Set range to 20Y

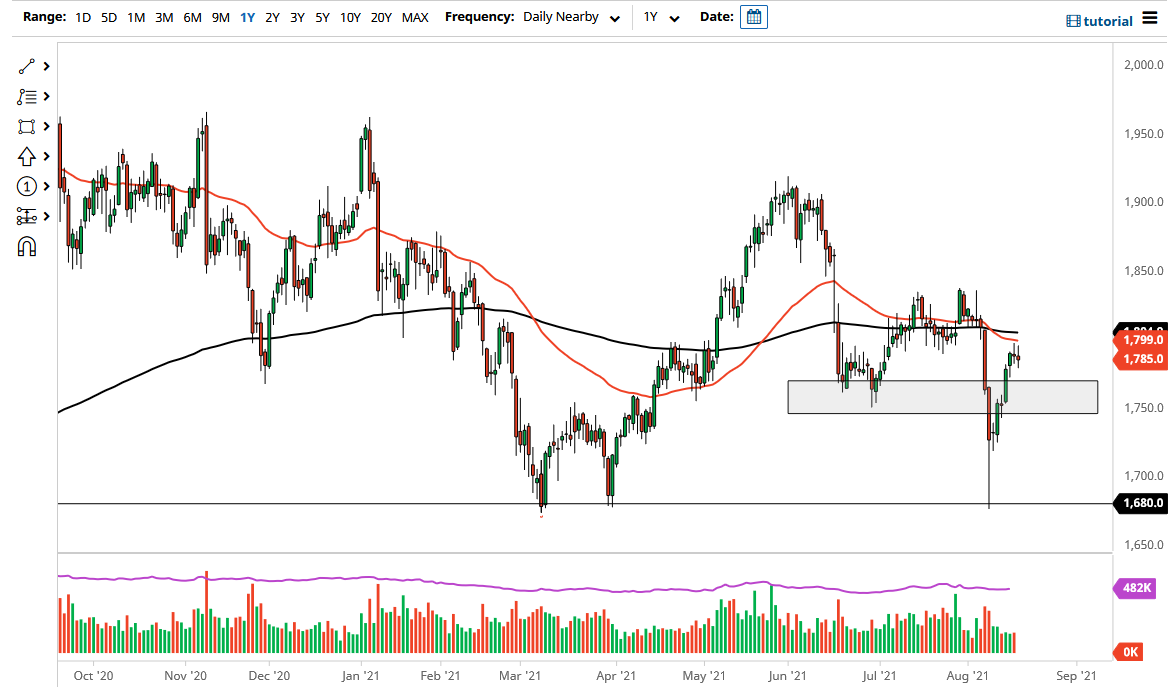pyautogui.click(x=381, y=17)
